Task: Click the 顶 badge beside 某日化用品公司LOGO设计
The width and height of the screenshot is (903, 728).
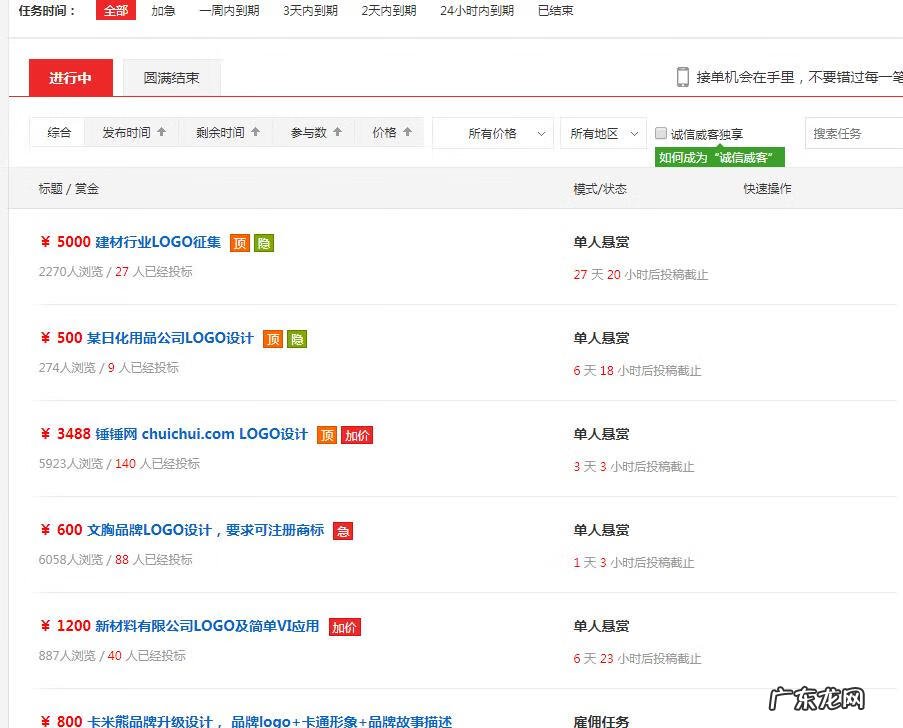Action: click(273, 339)
